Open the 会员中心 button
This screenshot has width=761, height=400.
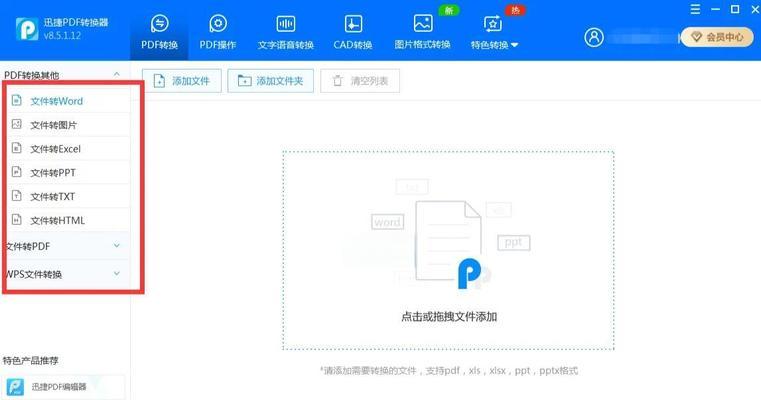717,37
